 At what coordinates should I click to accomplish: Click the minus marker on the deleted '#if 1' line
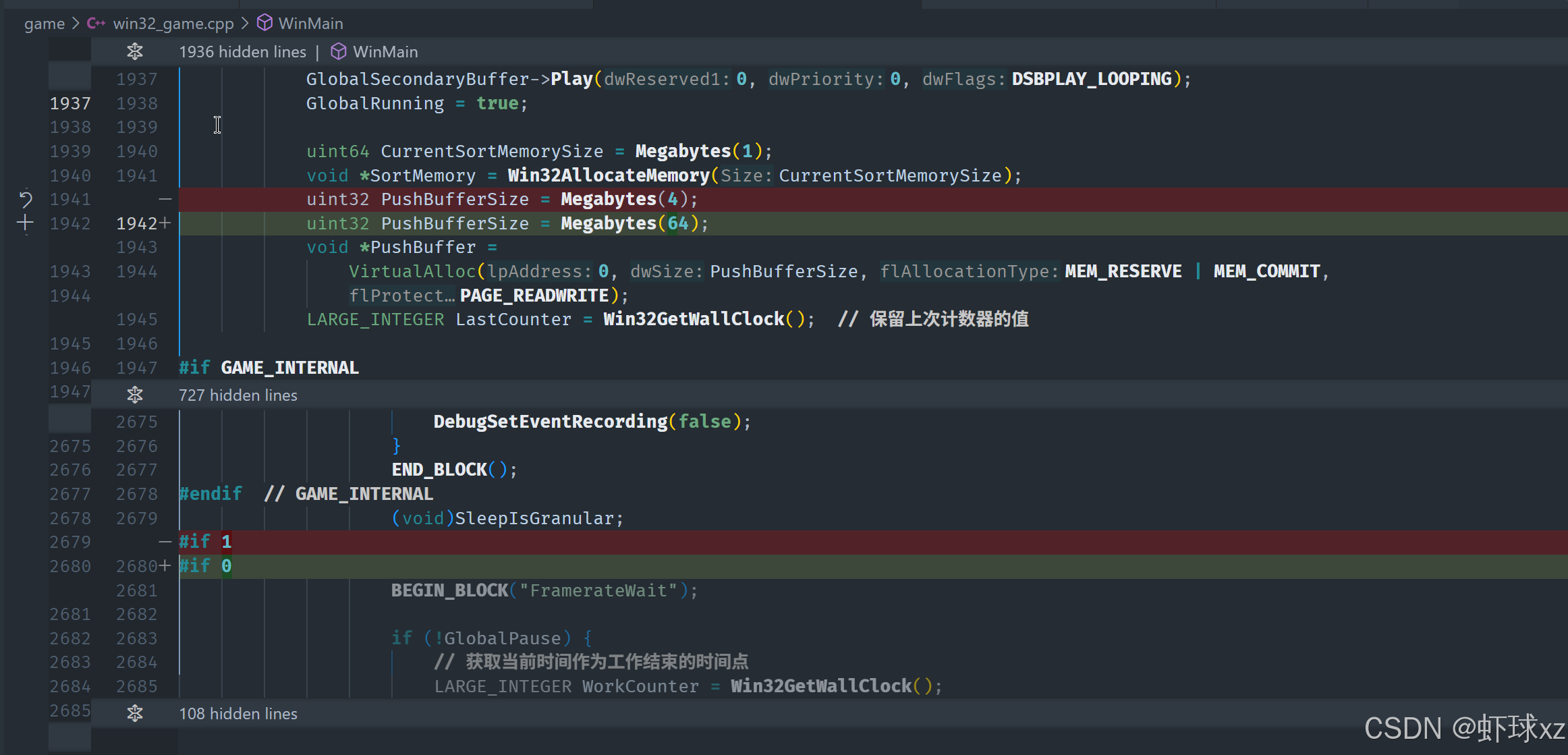[165, 542]
